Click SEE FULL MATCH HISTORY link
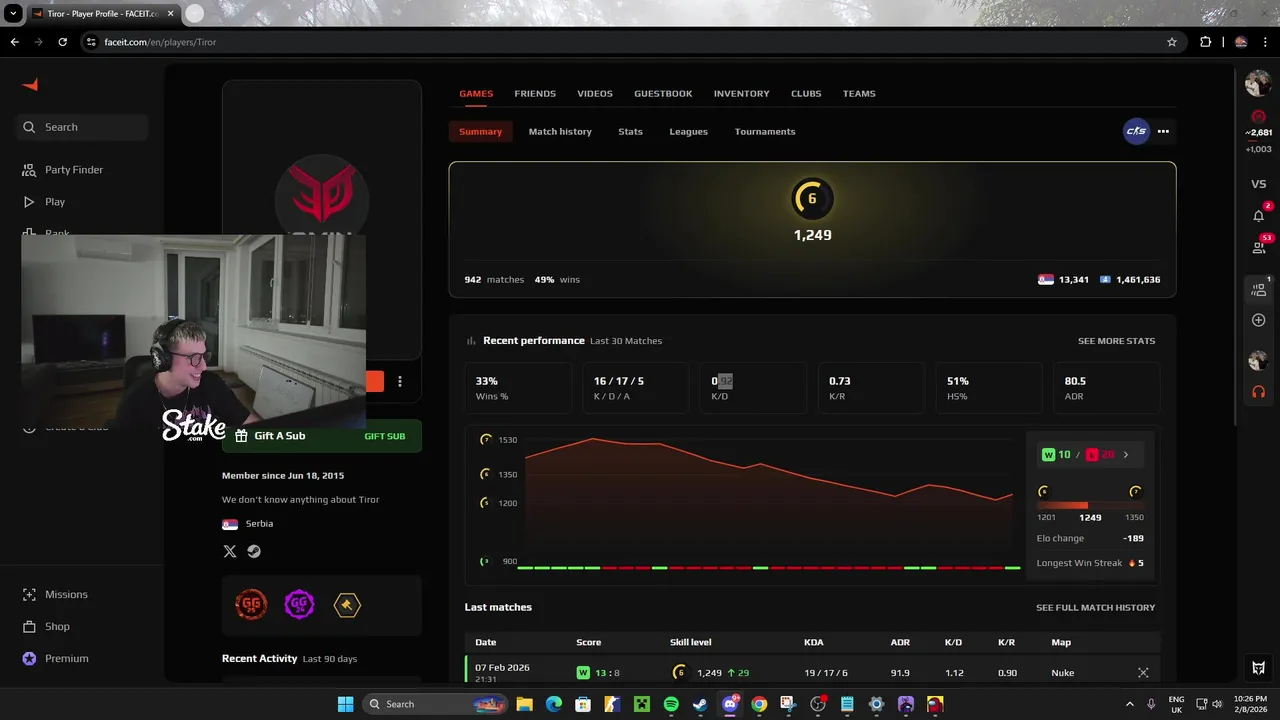 [x=1095, y=607]
